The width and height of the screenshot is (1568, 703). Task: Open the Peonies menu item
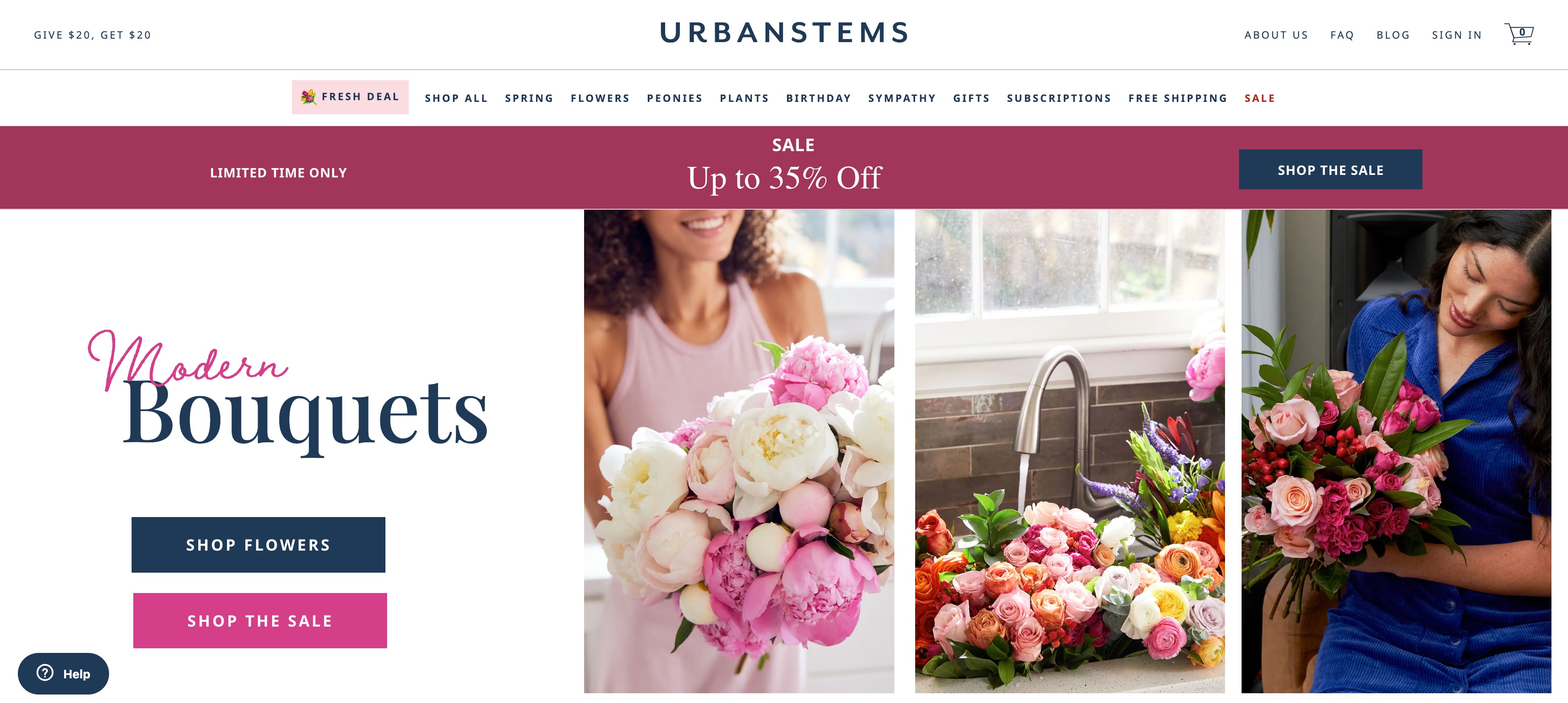pos(674,98)
